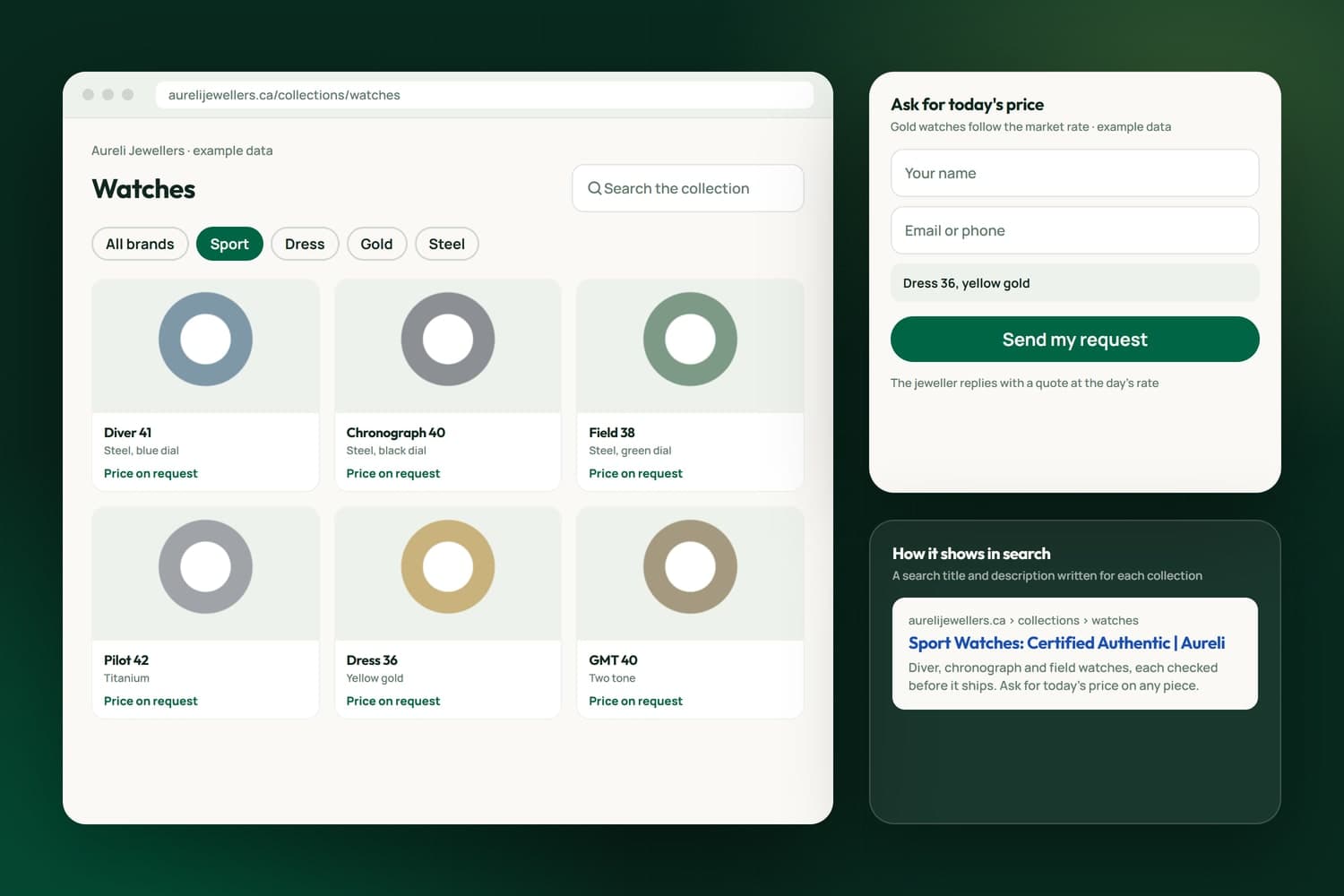Viewport: 1344px width, 896px height.
Task: Click the Send my request button
Action: (1075, 340)
